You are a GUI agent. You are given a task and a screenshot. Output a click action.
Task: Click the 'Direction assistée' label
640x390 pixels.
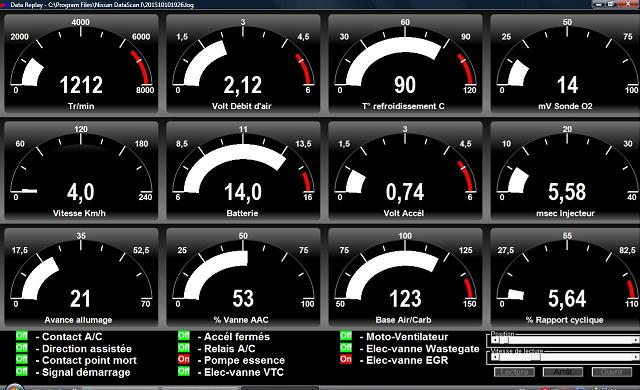(x=87, y=349)
